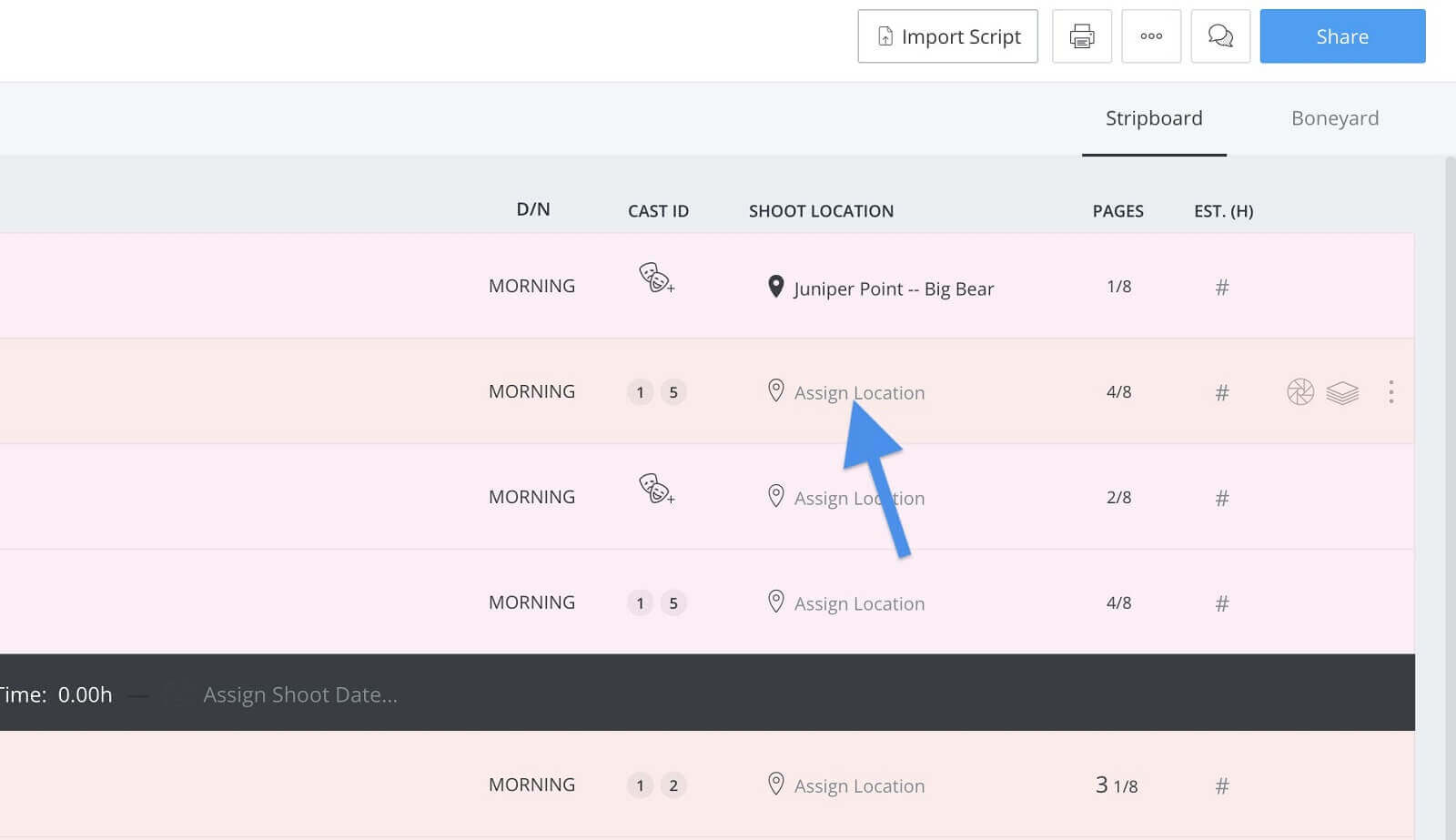
Task: Assign Location for the 3 1/8 pages row
Action: click(847, 785)
